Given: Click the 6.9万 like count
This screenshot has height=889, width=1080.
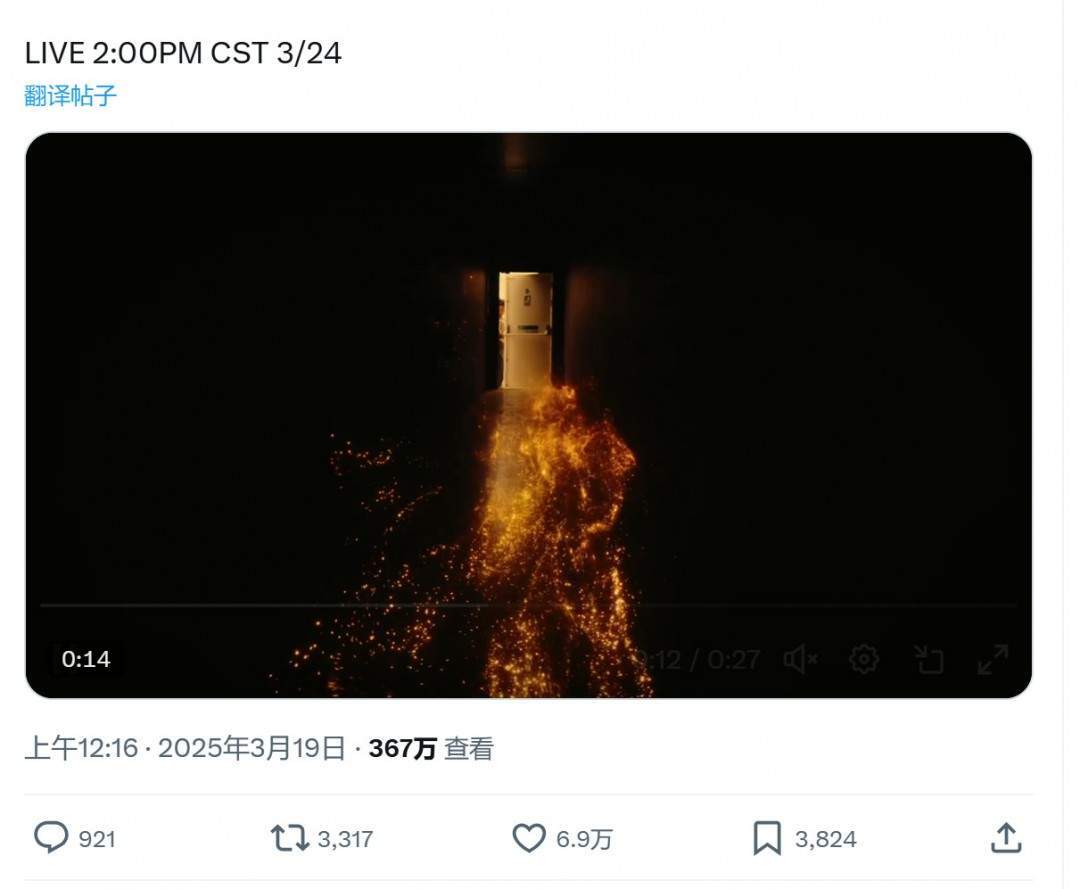Looking at the screenshot, I should (584, 839).
